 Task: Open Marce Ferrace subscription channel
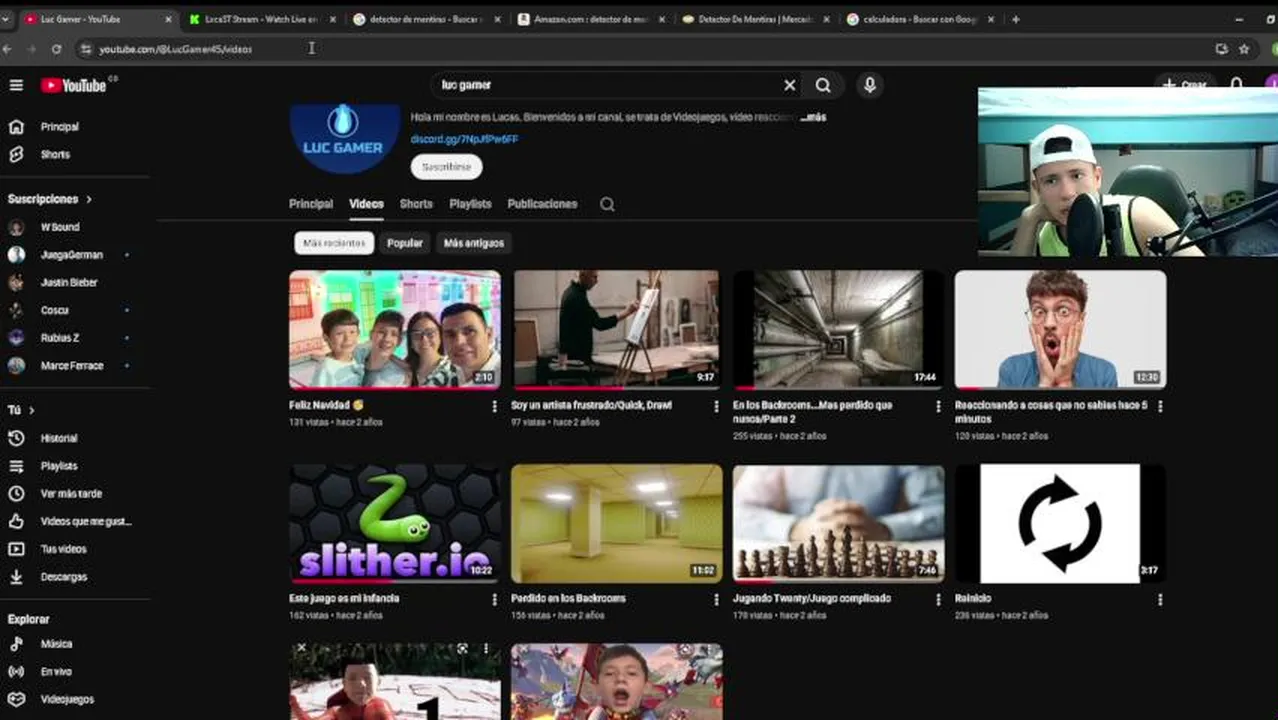(72, 366)
